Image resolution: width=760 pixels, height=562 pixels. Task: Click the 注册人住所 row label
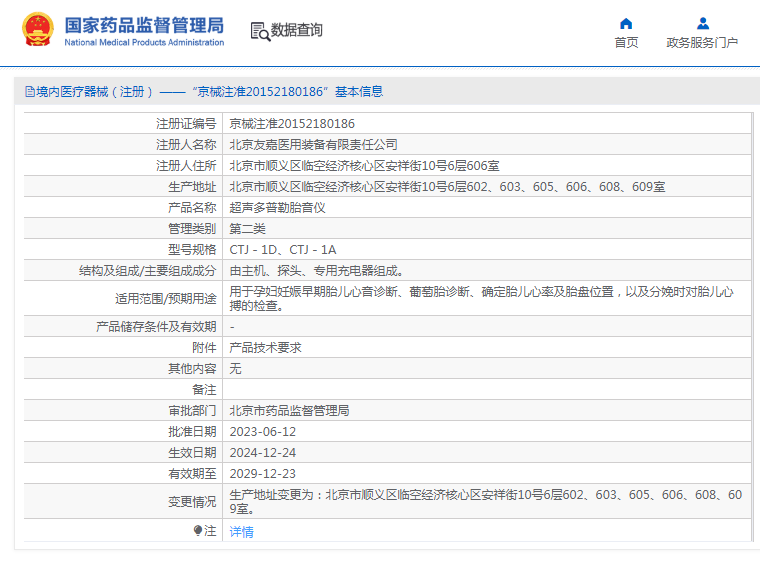(x=186, y=166)
